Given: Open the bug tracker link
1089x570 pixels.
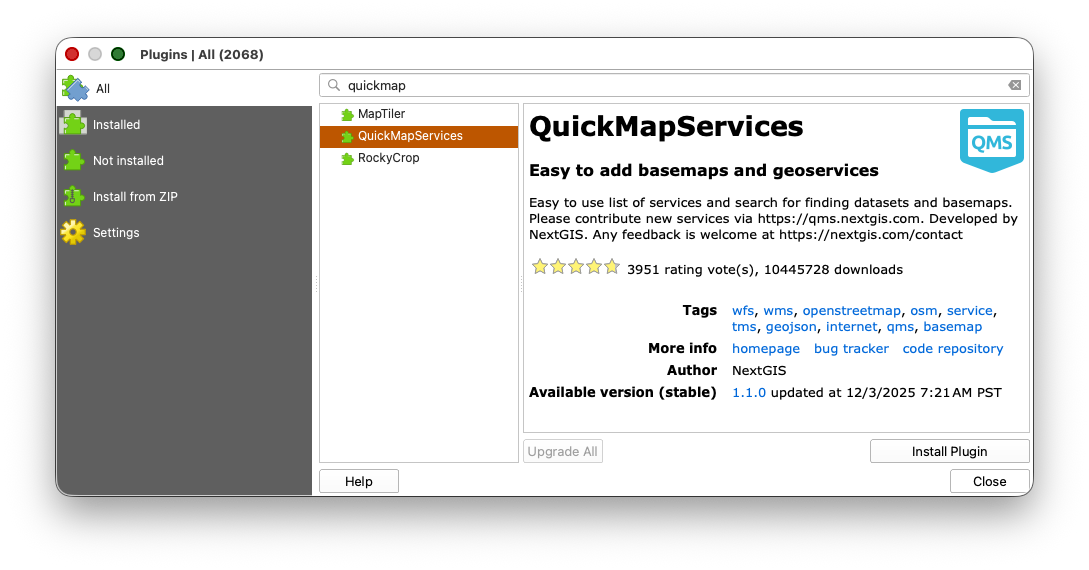Looking at the screenshot, I should (x=851, y=349).
